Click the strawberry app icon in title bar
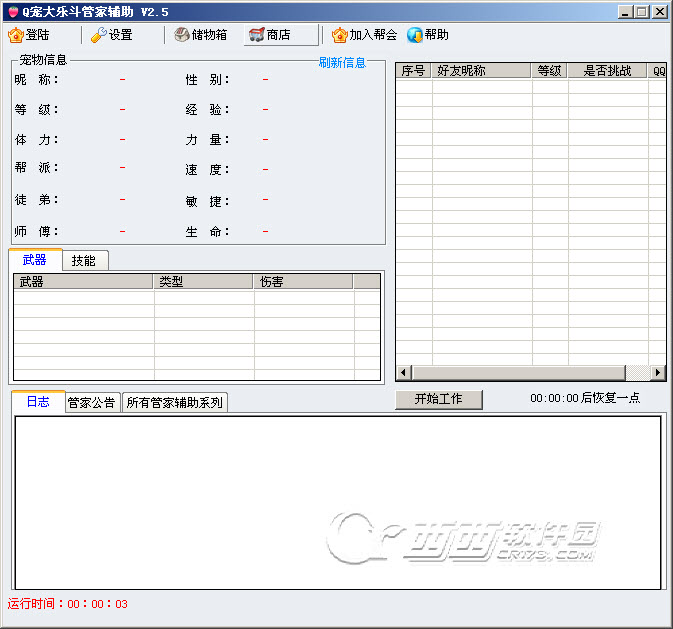This screenshot has width=673, height=629. [14, 12]
